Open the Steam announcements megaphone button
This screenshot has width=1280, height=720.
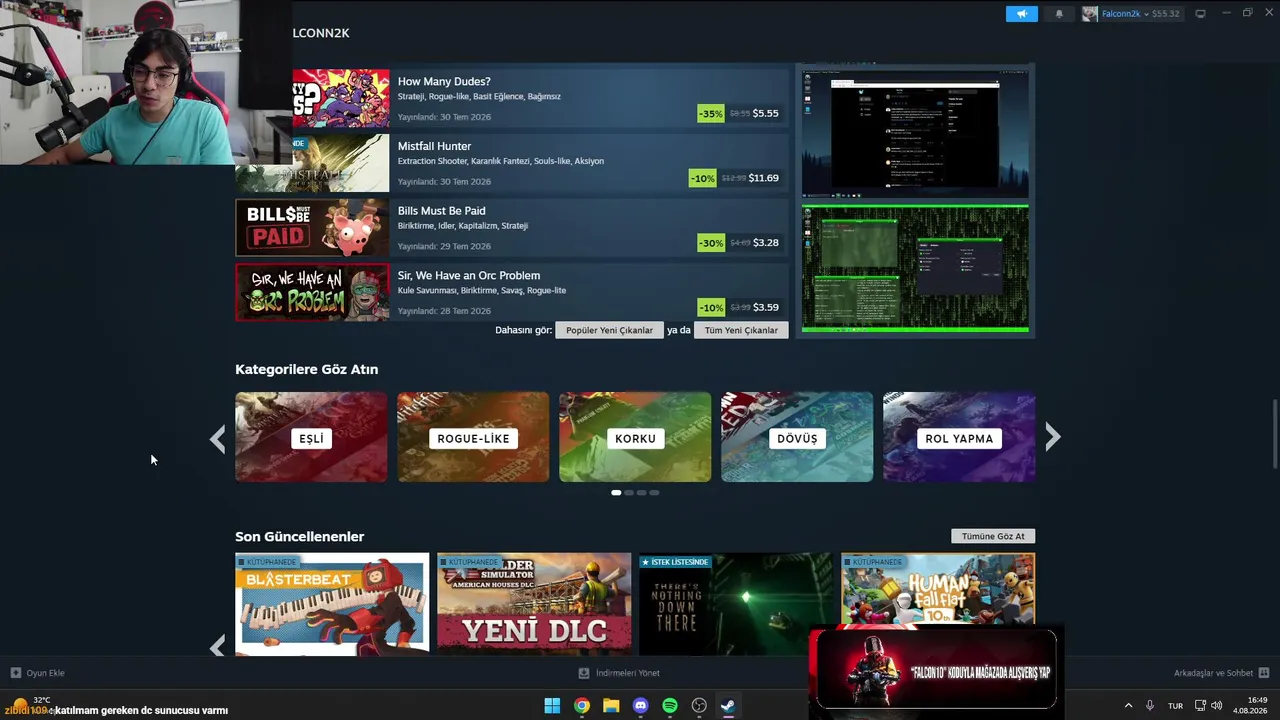(x=1021, y=14)
